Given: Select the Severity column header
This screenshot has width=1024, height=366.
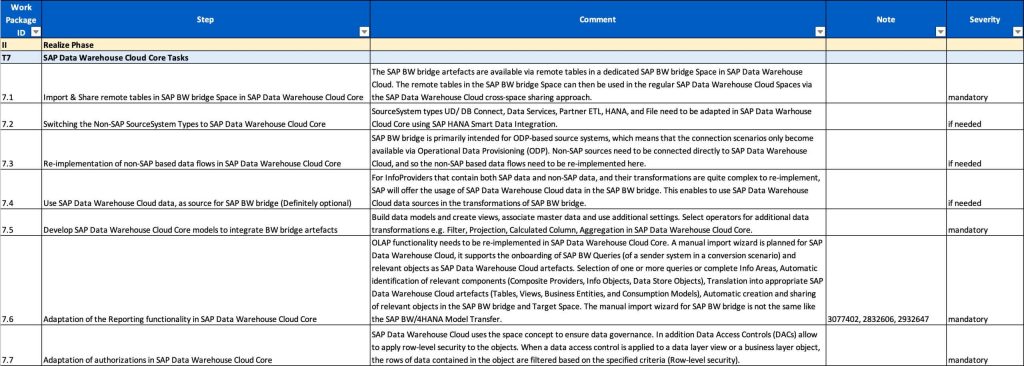Looking at the screenshot, I should (985, 19).
